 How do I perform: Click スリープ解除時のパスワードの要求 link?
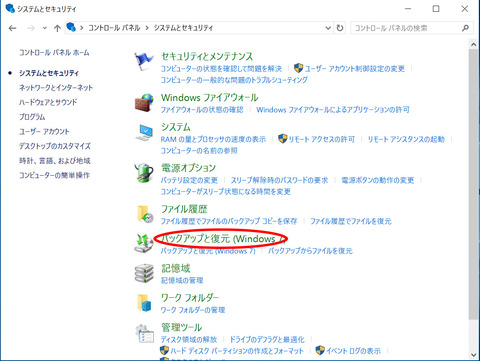click(279, 180)
